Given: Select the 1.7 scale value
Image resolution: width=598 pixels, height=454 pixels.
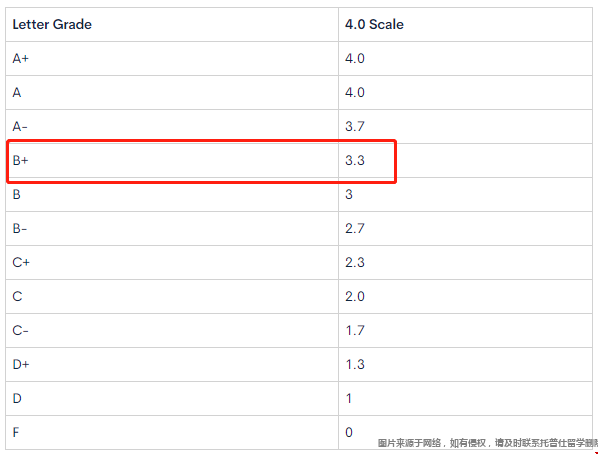Looking at the screenshot, I should click(355, 330).
